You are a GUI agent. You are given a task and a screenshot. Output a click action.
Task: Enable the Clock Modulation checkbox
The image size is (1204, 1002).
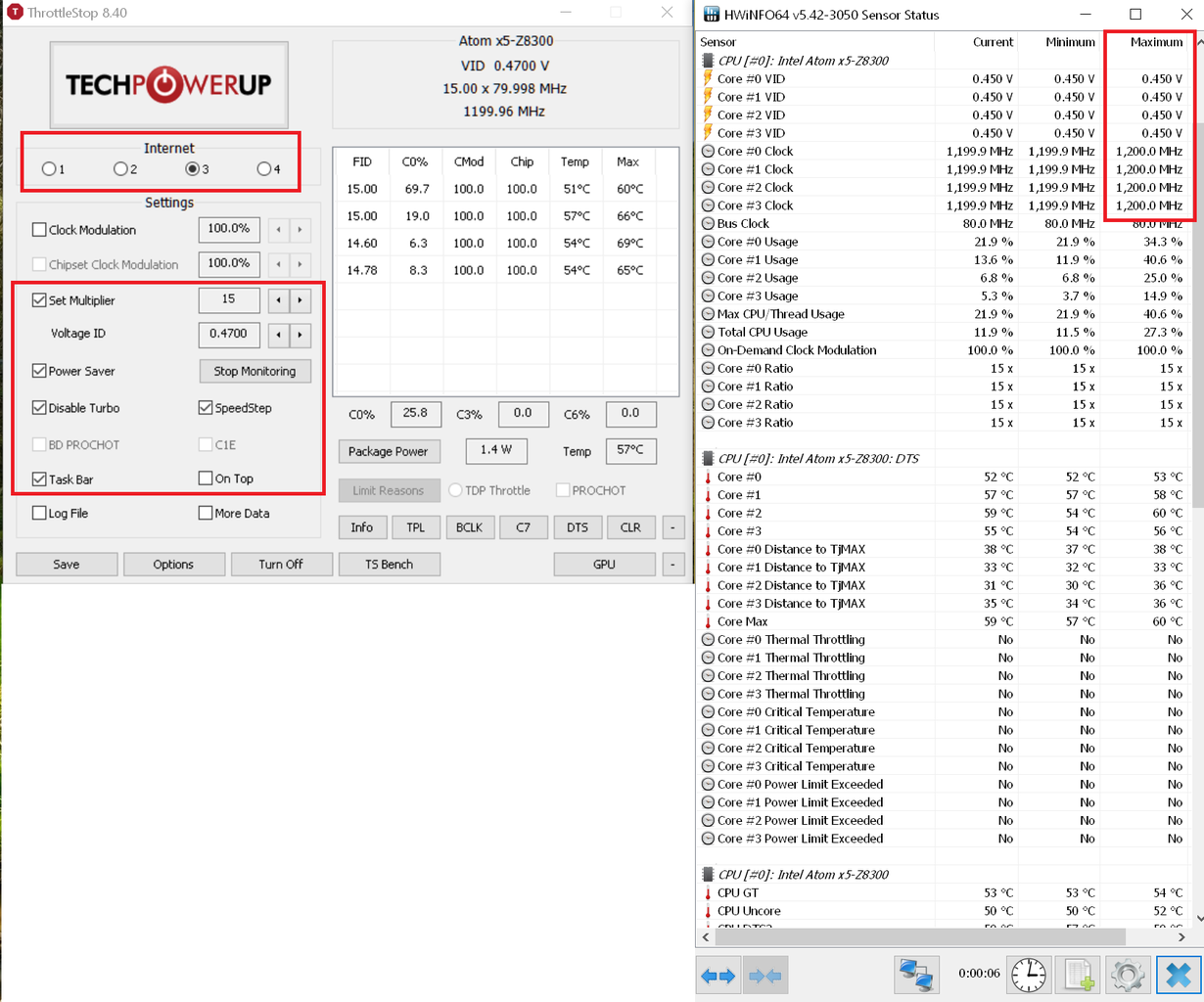click(40, 230)
